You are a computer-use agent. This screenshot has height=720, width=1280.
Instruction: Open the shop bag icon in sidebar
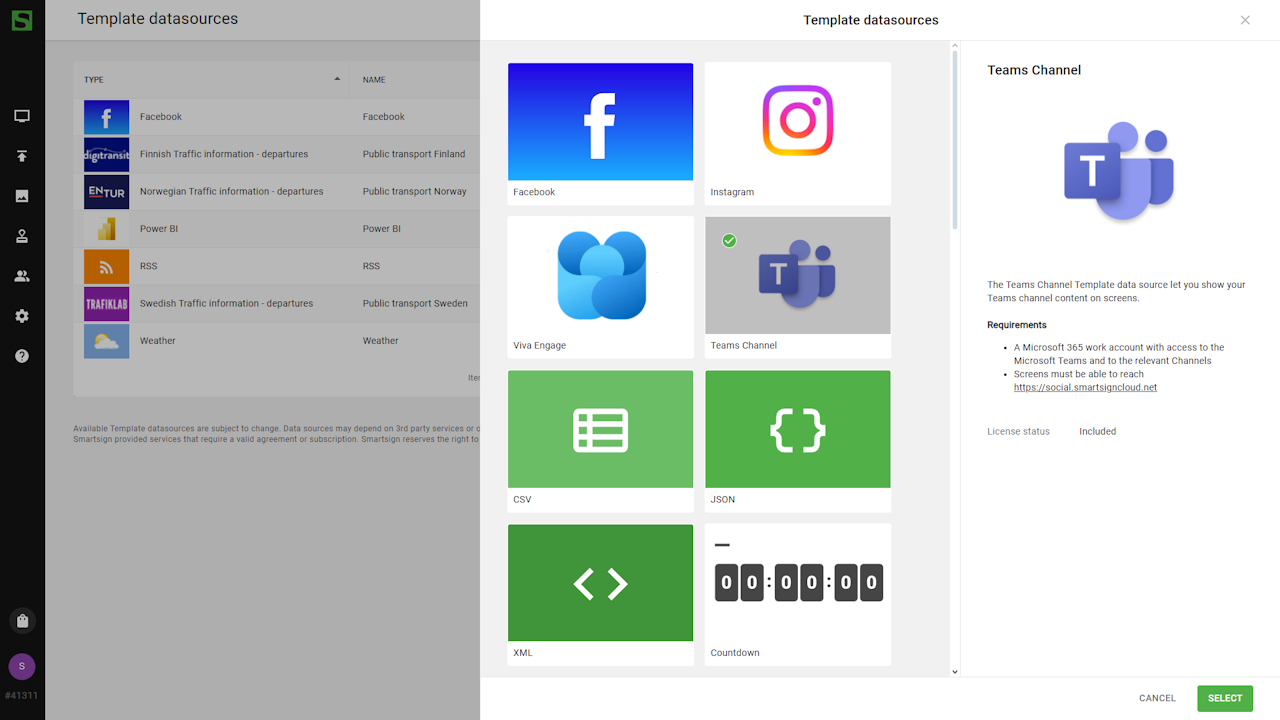click(x=22, y=621)
